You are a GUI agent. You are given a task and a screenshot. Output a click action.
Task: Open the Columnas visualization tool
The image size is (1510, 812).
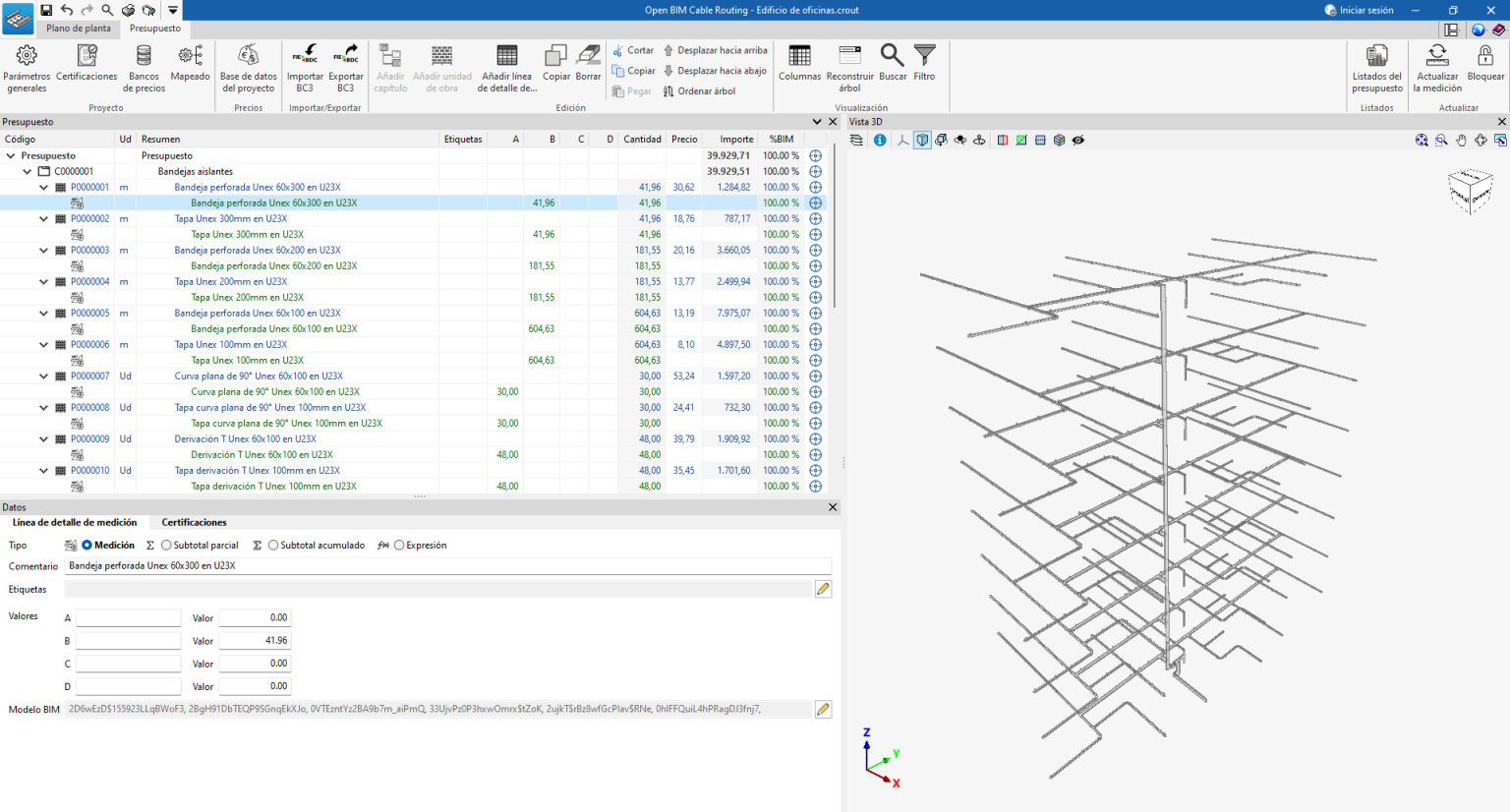coord(800,62)
